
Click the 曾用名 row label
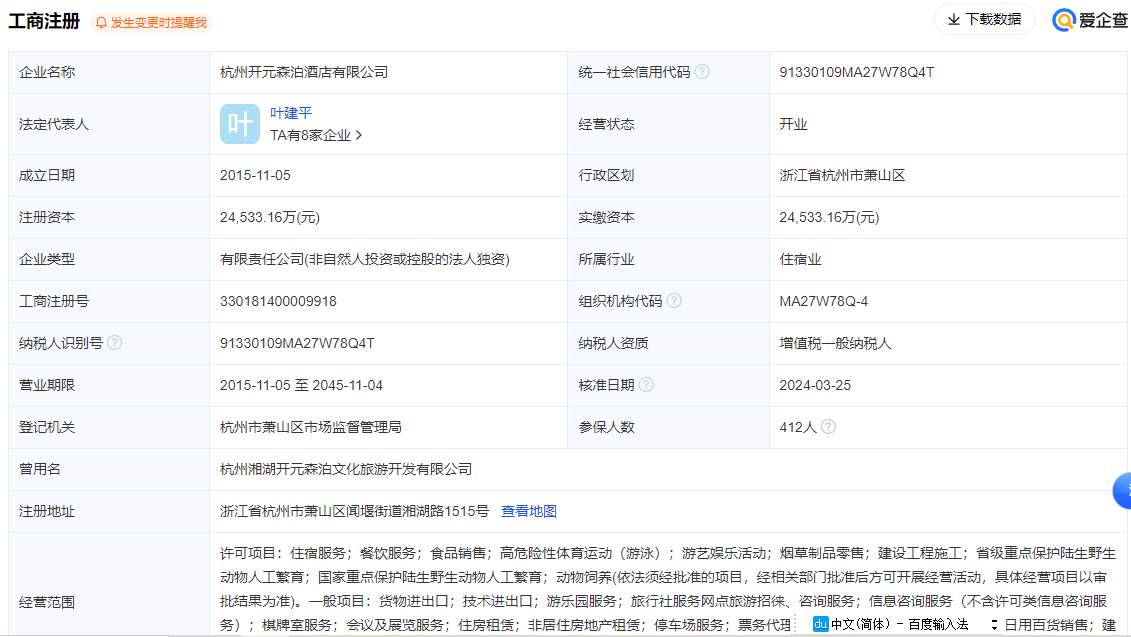coord(40,469)
